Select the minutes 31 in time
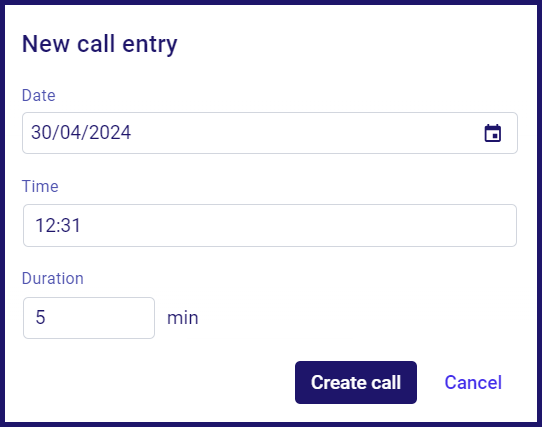The image size is (542, 427). (x=71, y=225)
